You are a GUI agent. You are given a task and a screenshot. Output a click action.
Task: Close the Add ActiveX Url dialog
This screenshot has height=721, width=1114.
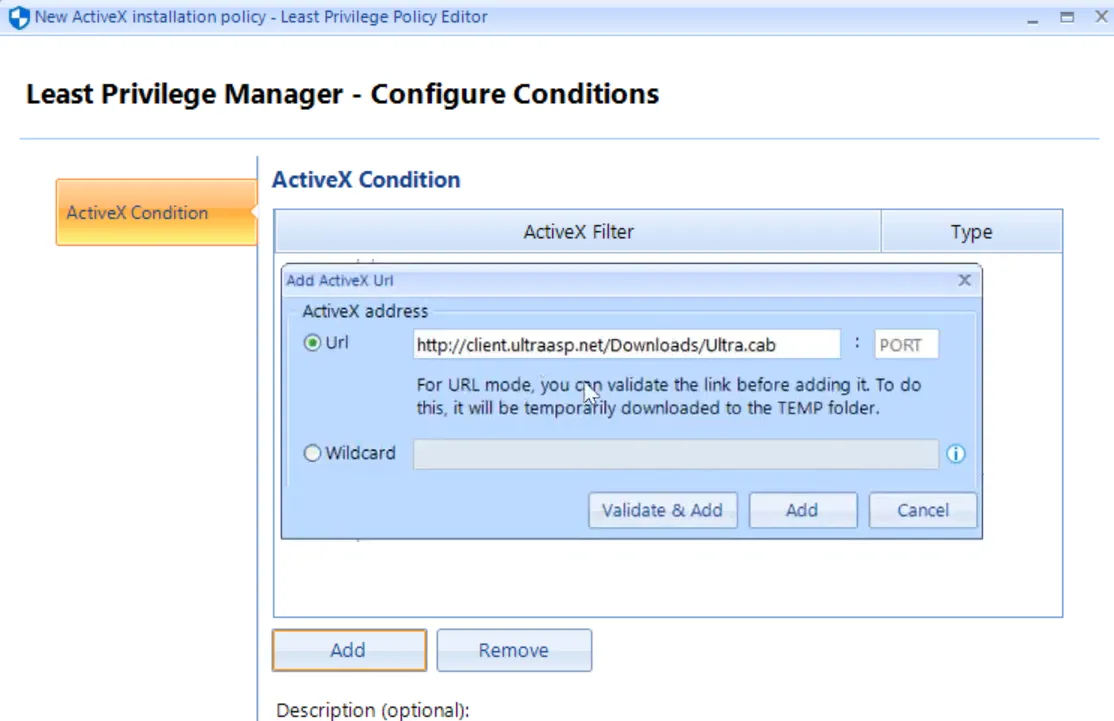point(964,280)
